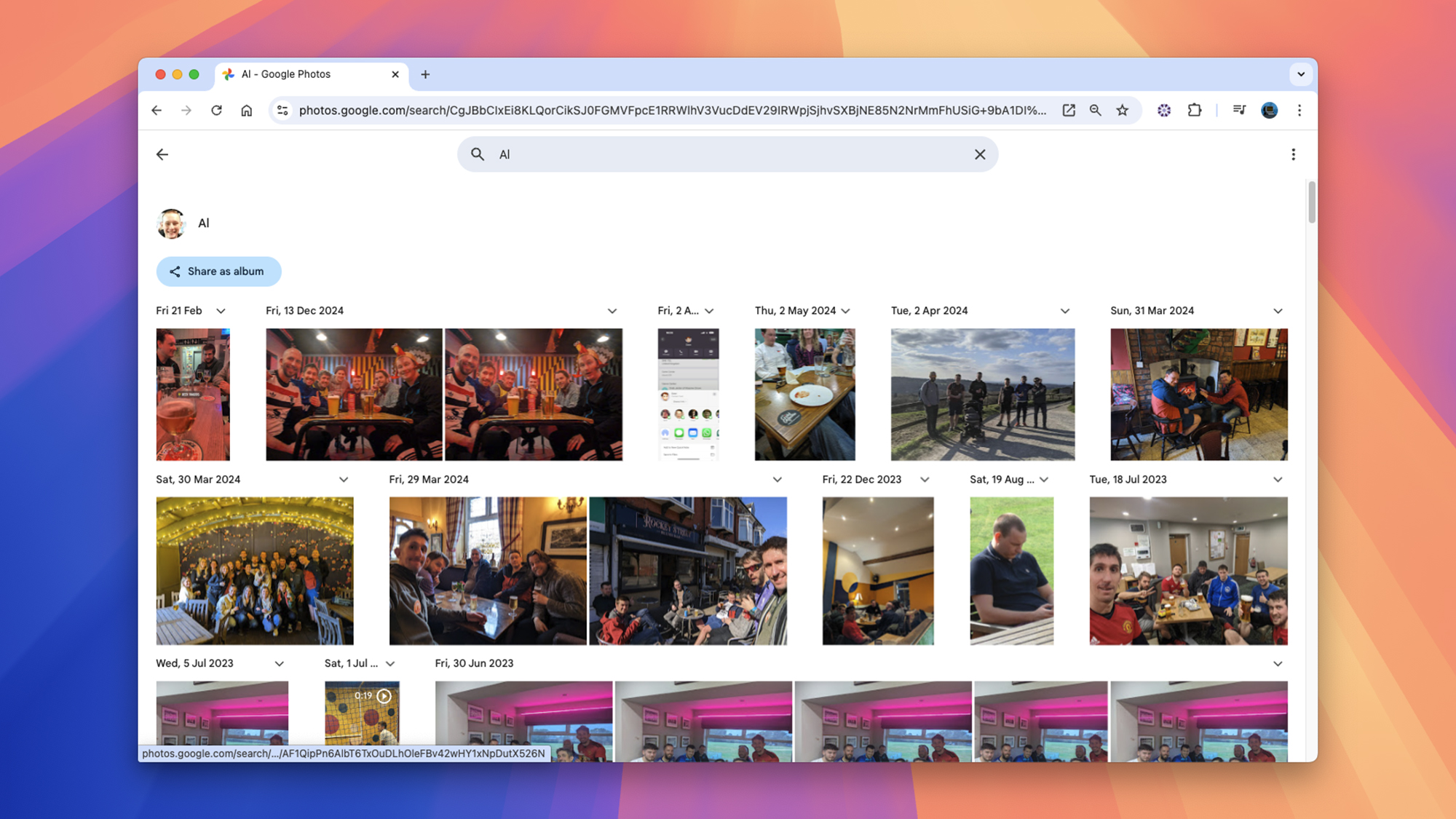Expand the Fri, 13 Dec 2024 chevron
The height and width of the screenshot is (819, 1456).
612,311
